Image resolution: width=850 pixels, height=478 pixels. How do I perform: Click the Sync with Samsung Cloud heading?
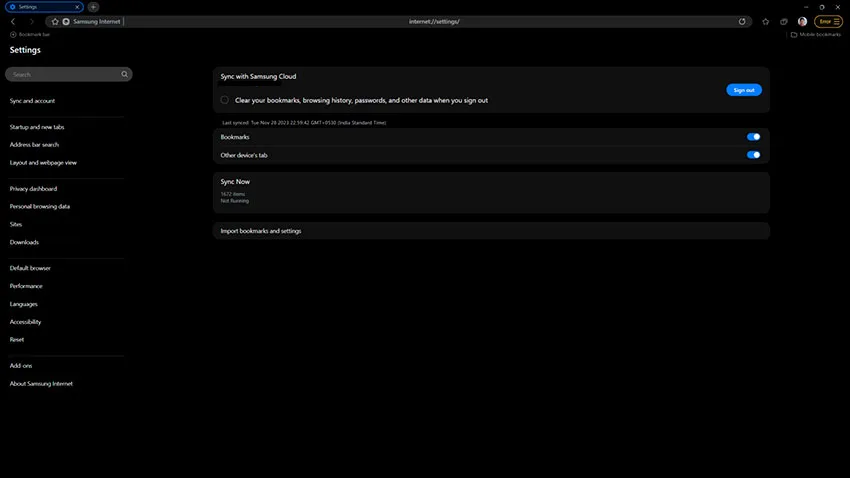click(x=258, y=76)
